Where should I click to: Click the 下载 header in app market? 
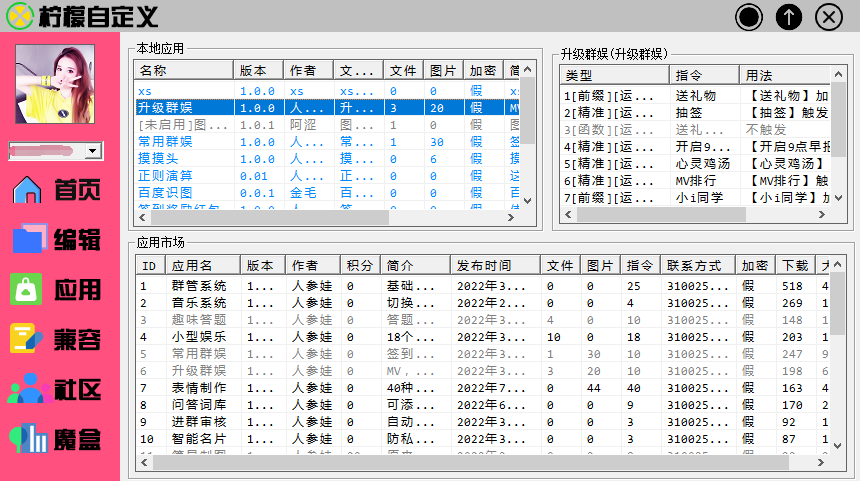click(795, 265)
